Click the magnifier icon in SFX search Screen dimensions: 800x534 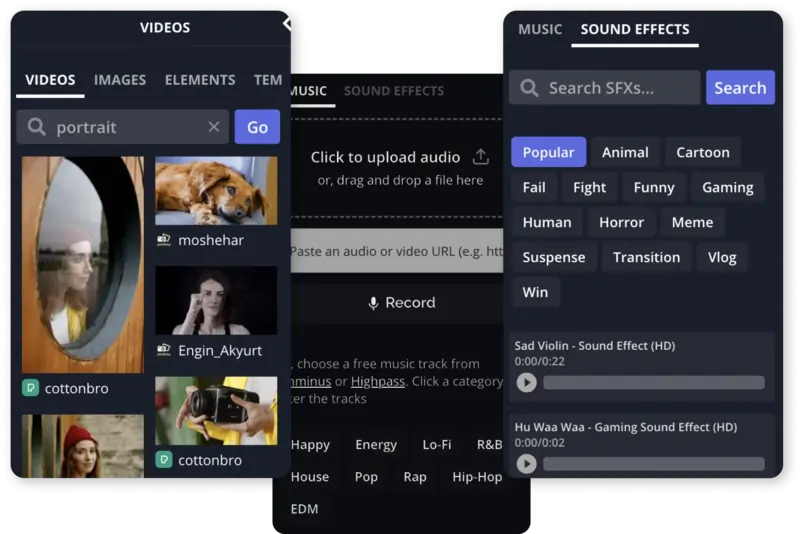tap(530, 88)
